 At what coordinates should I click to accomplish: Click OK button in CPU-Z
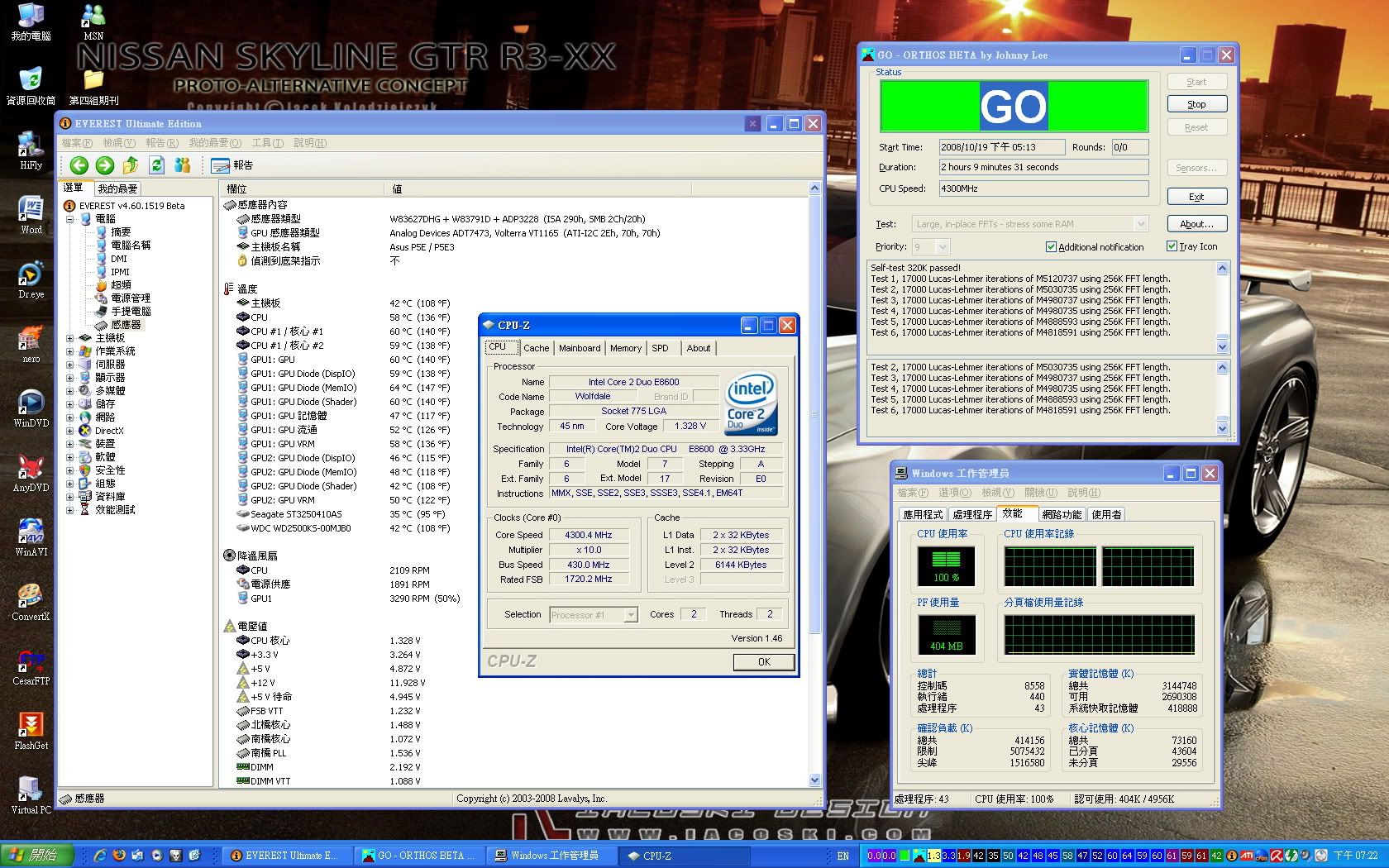[764, 662]
